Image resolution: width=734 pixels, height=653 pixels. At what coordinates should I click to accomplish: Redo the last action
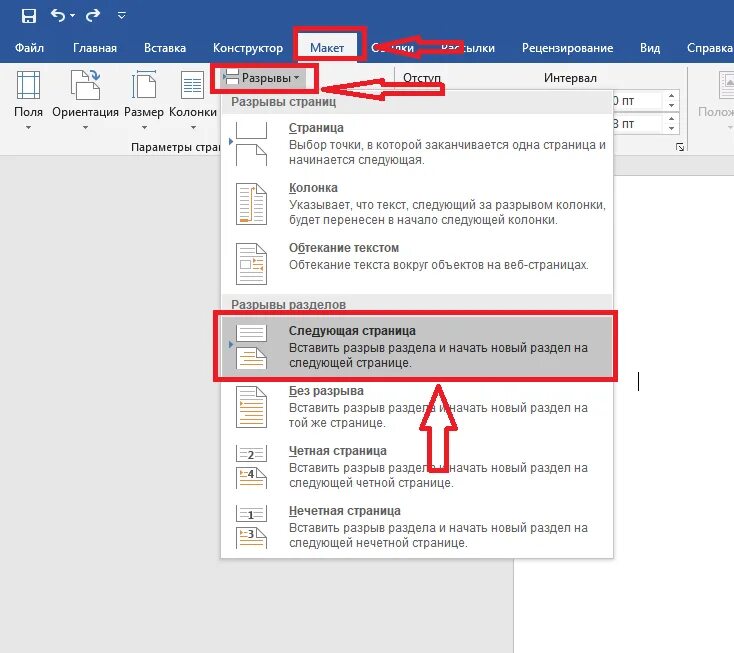(93, 15)
